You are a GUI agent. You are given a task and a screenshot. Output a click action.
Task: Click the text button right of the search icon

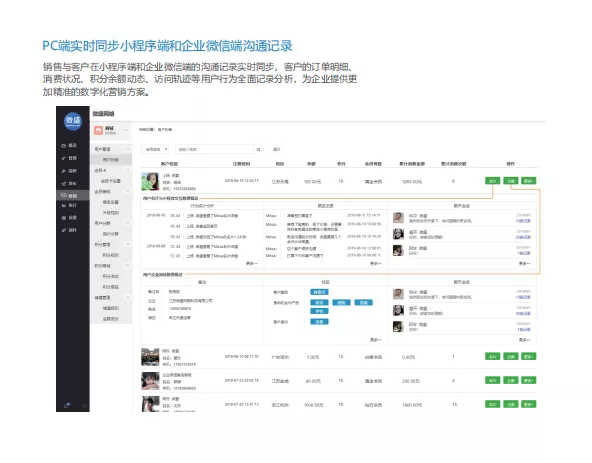point(277,150)
